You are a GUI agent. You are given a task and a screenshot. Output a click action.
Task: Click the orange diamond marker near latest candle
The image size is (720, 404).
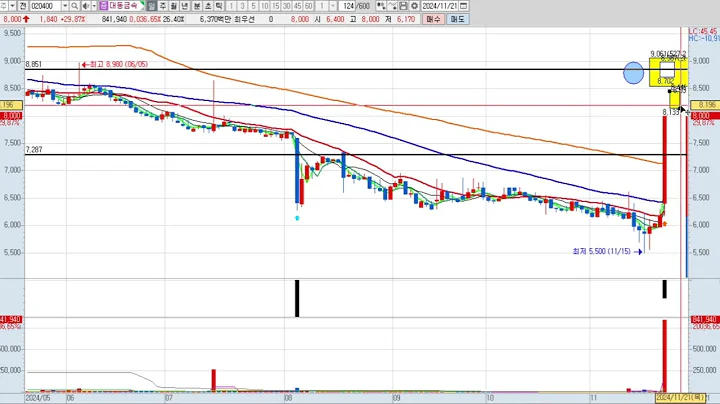tap(665, 224)
